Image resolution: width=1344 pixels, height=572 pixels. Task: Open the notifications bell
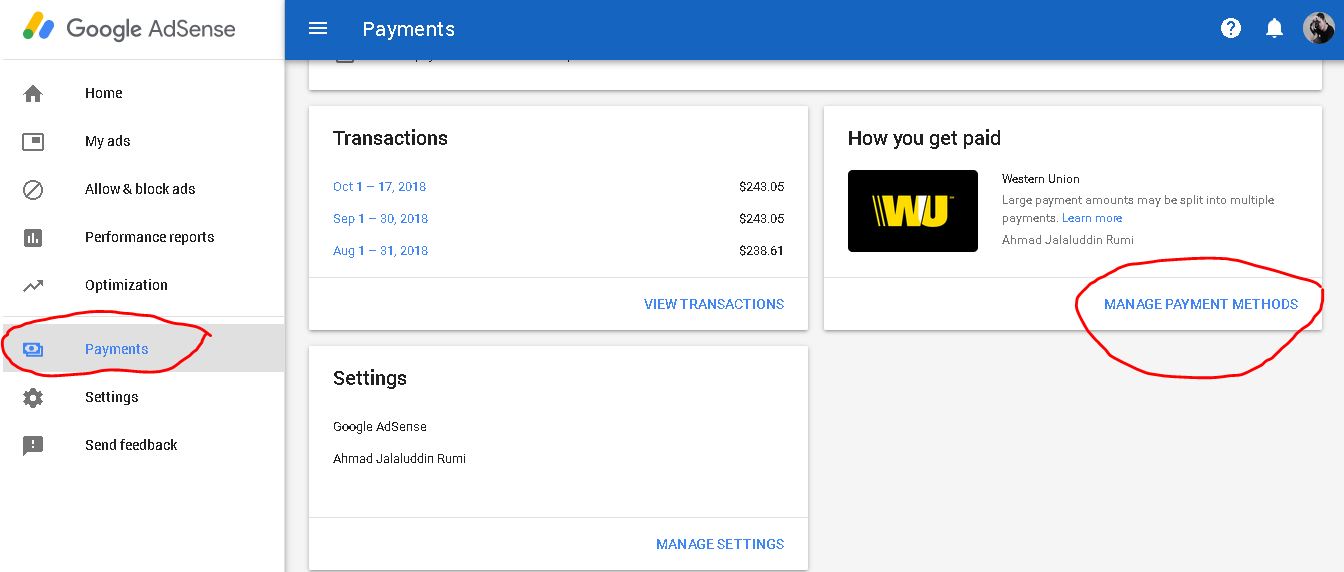coord(1274,29)
